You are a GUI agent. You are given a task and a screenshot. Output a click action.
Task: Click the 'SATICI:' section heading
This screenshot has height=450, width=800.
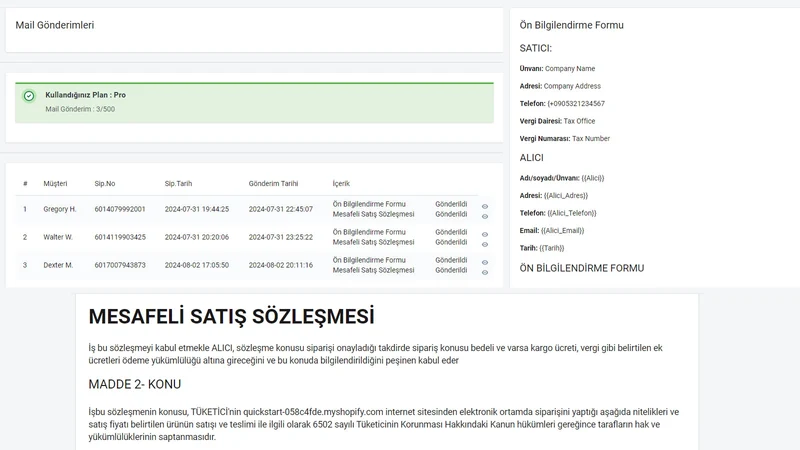(536, 48)
